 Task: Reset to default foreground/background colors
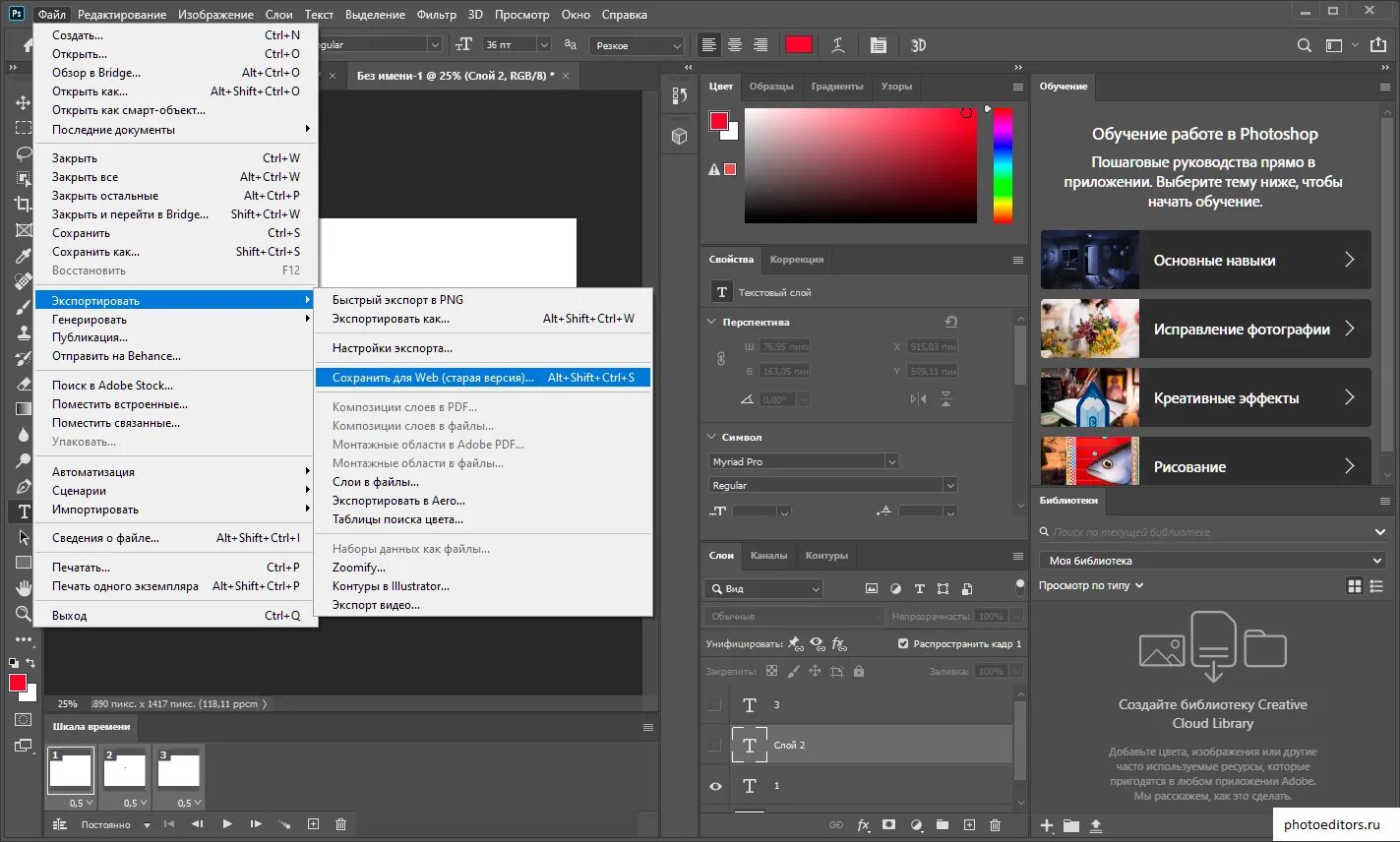14,663
